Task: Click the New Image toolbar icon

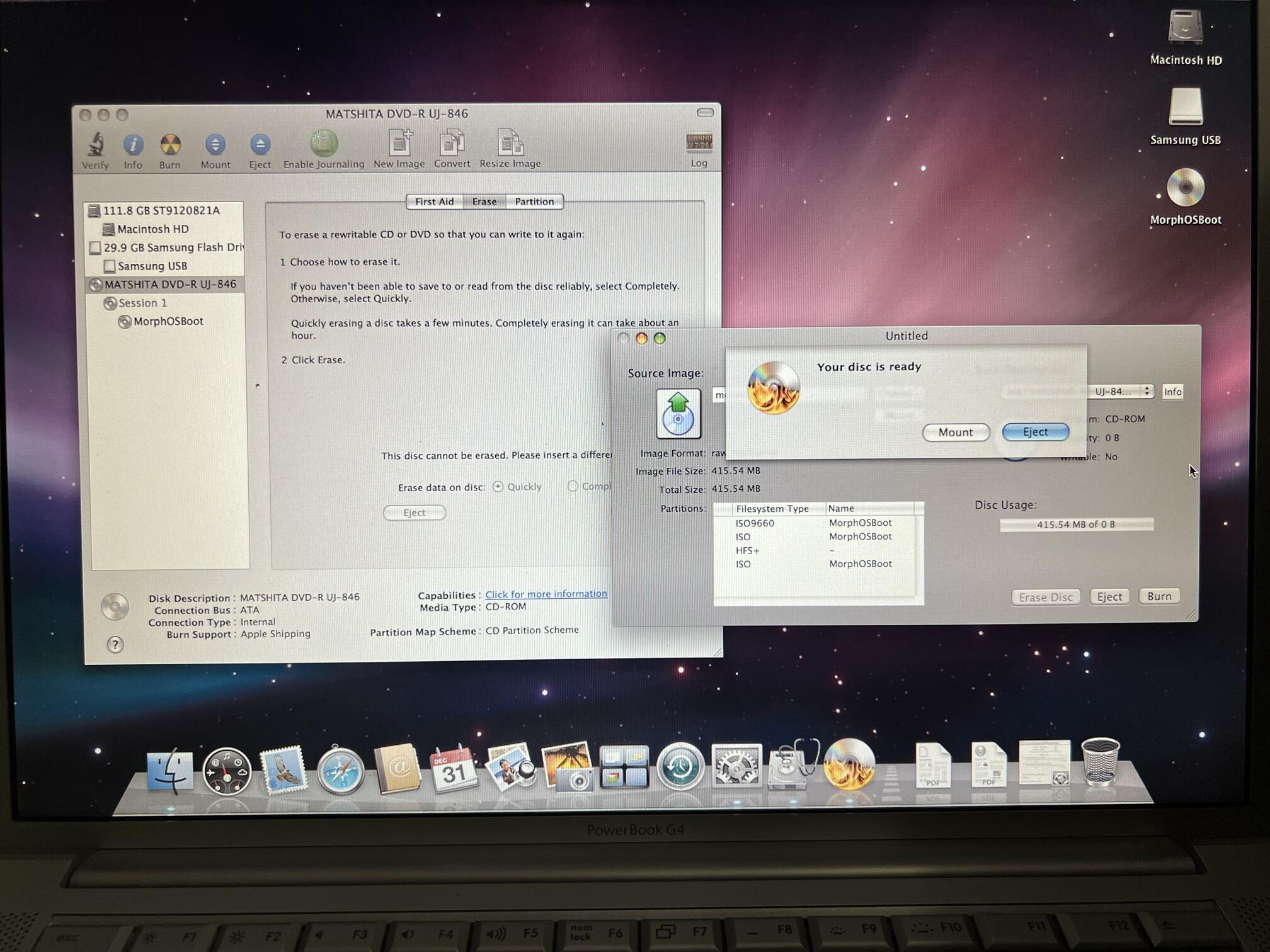Action: pyautogui.click(x=399, y=144)
